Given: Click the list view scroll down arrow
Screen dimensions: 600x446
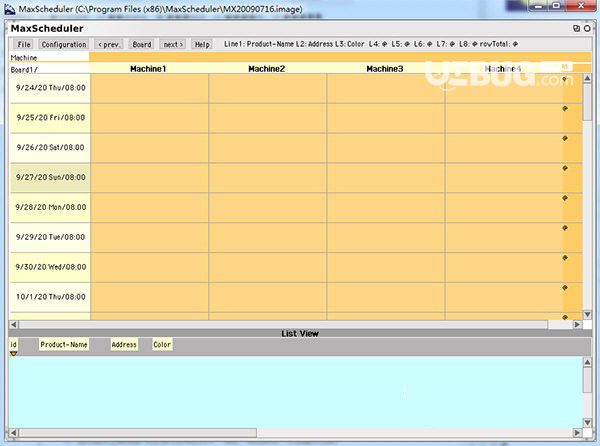Looking at the screenshot, I should click(587, 423).
